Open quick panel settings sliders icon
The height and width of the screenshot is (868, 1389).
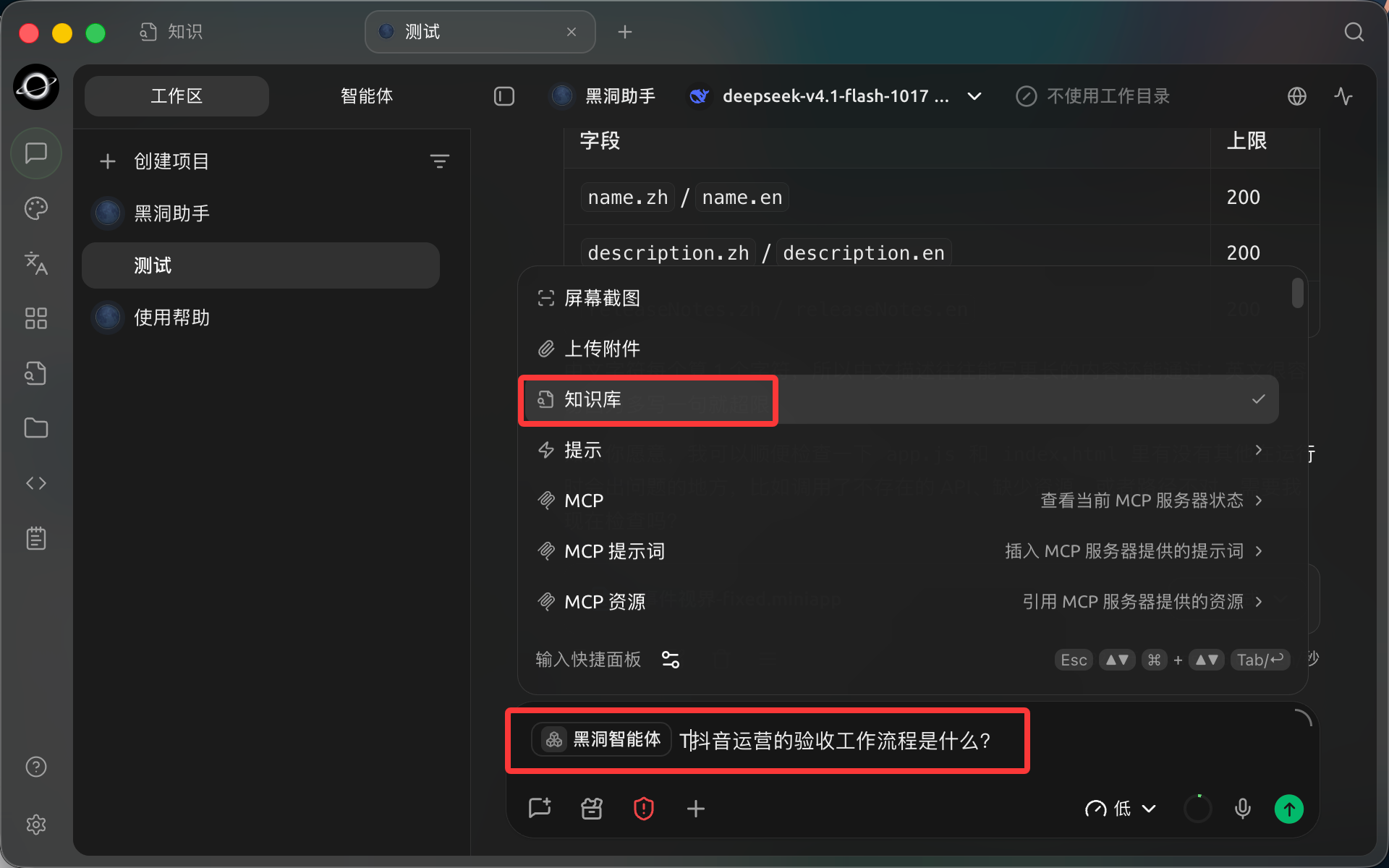pos(671,660)
